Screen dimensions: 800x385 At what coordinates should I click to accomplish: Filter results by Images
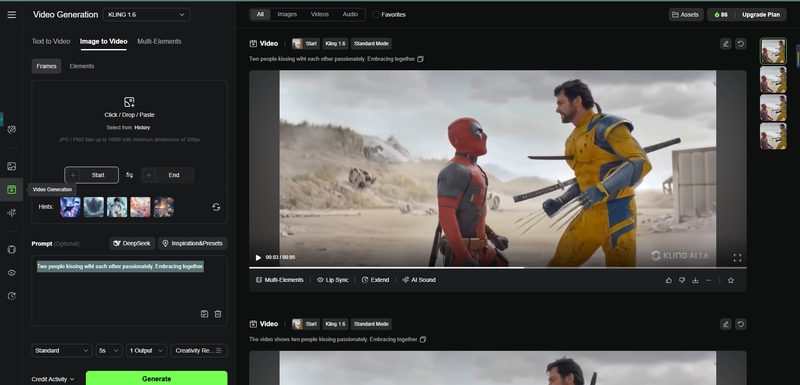(x=287, y=15)
